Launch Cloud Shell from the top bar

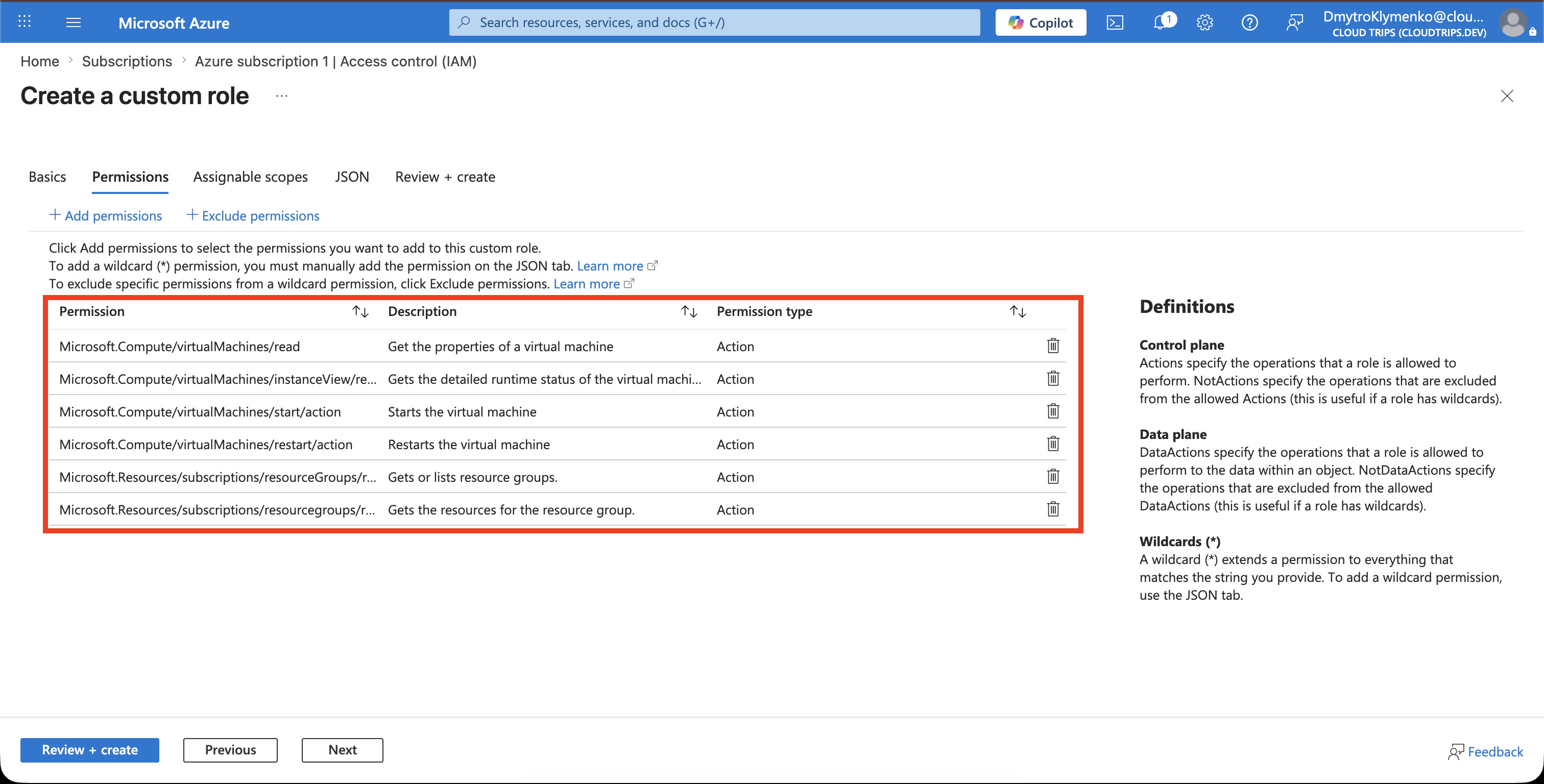coord(1115,23)
